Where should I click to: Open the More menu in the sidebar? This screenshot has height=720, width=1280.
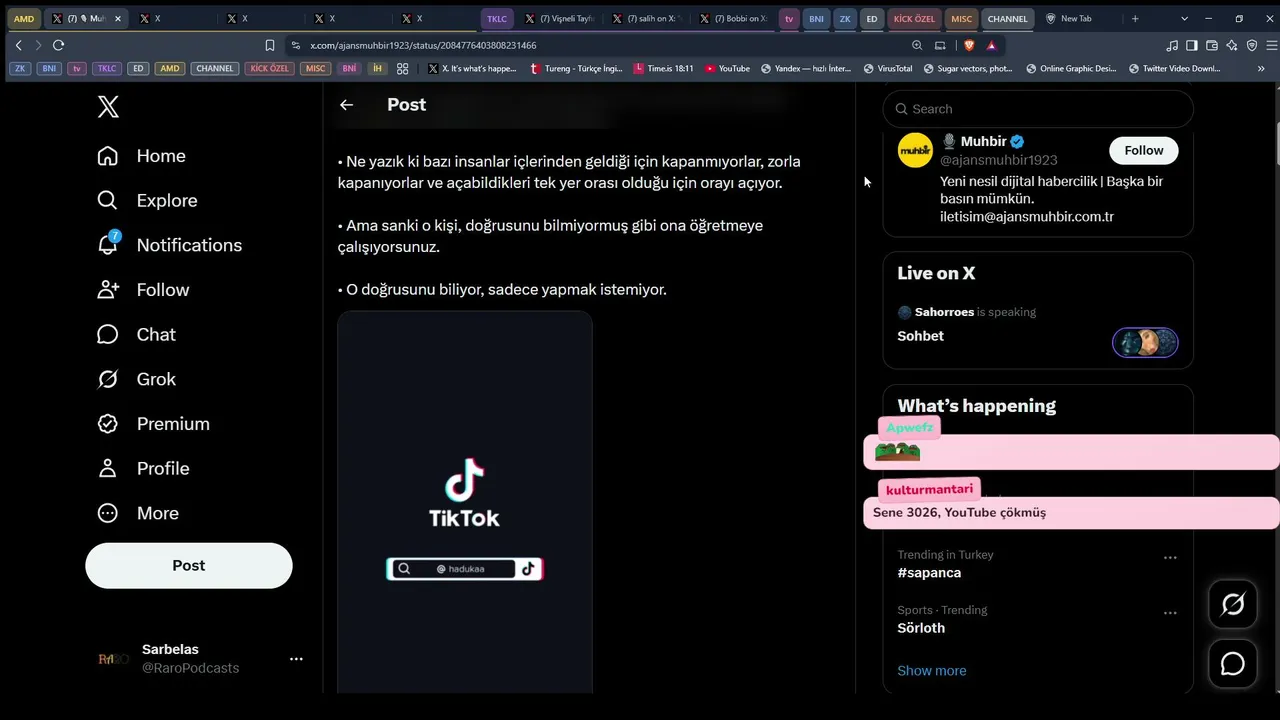(138, 513)
